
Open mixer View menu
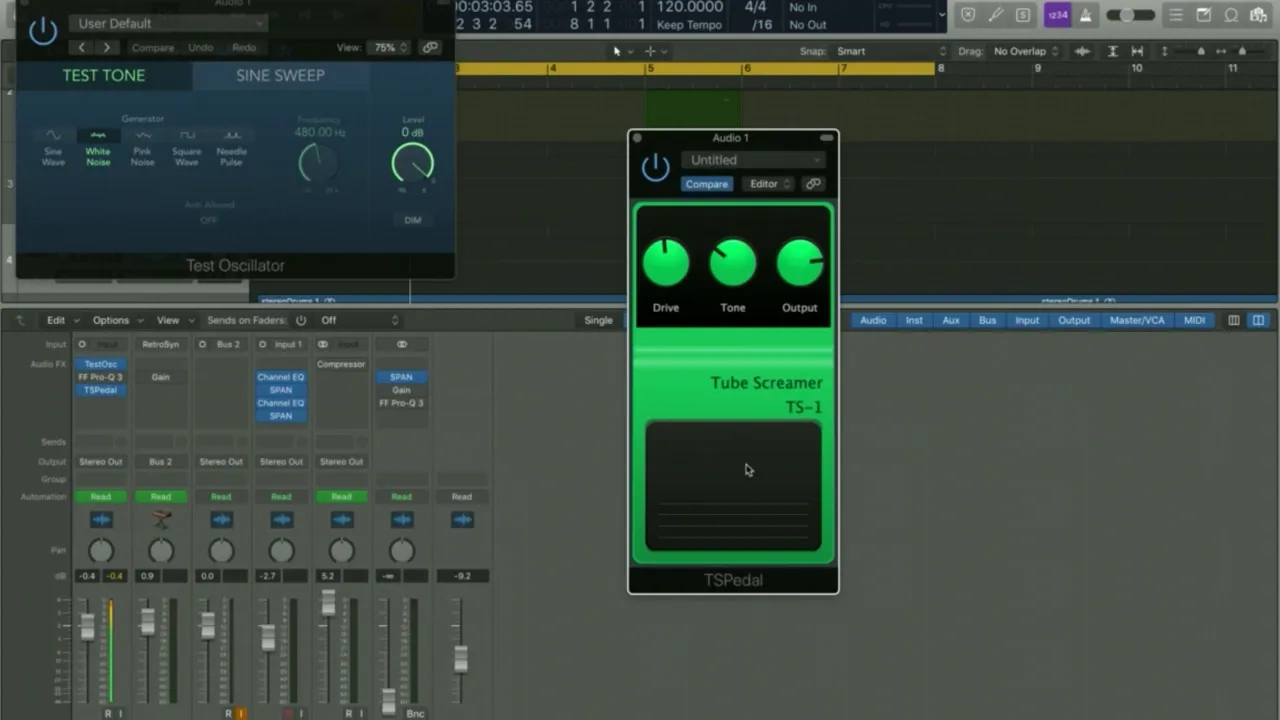(x=174, y=320)
